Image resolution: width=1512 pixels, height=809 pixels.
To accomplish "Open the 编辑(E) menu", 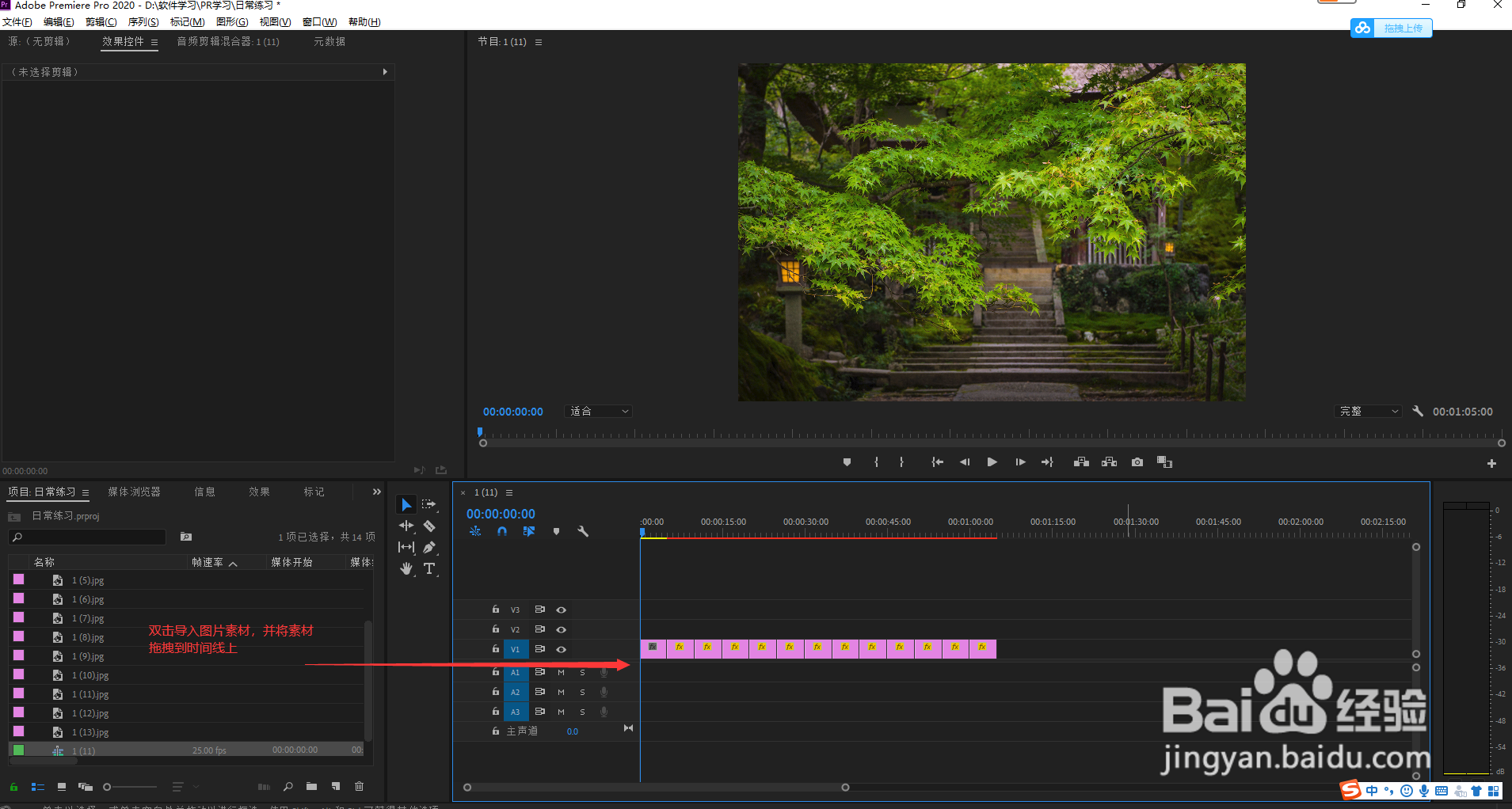I will [x=59, y=22].
